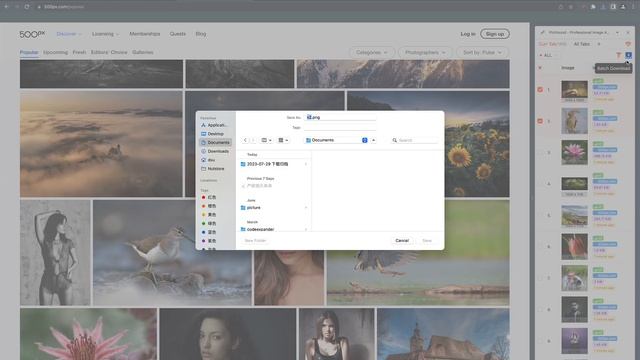Open the Documents location dropdown in dialog
The image size is (640, 360).
[336, 140]
